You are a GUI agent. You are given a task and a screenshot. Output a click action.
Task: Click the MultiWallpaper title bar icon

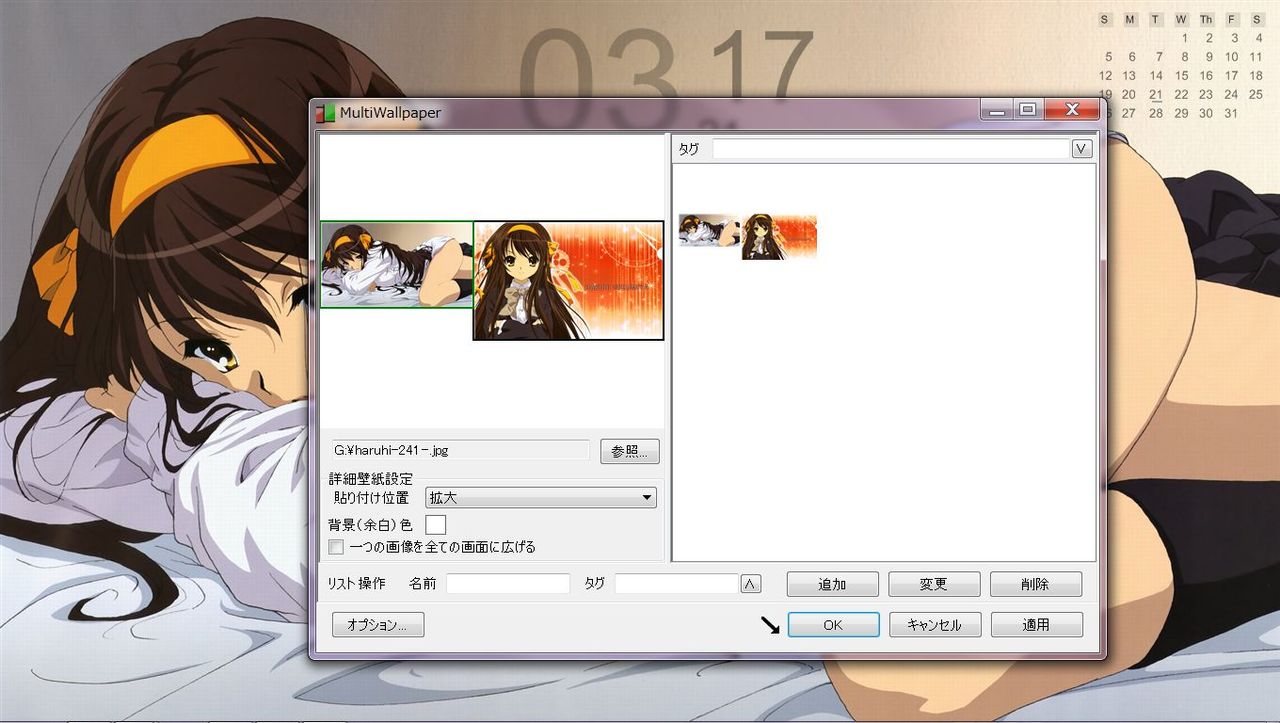coord(324,112)
